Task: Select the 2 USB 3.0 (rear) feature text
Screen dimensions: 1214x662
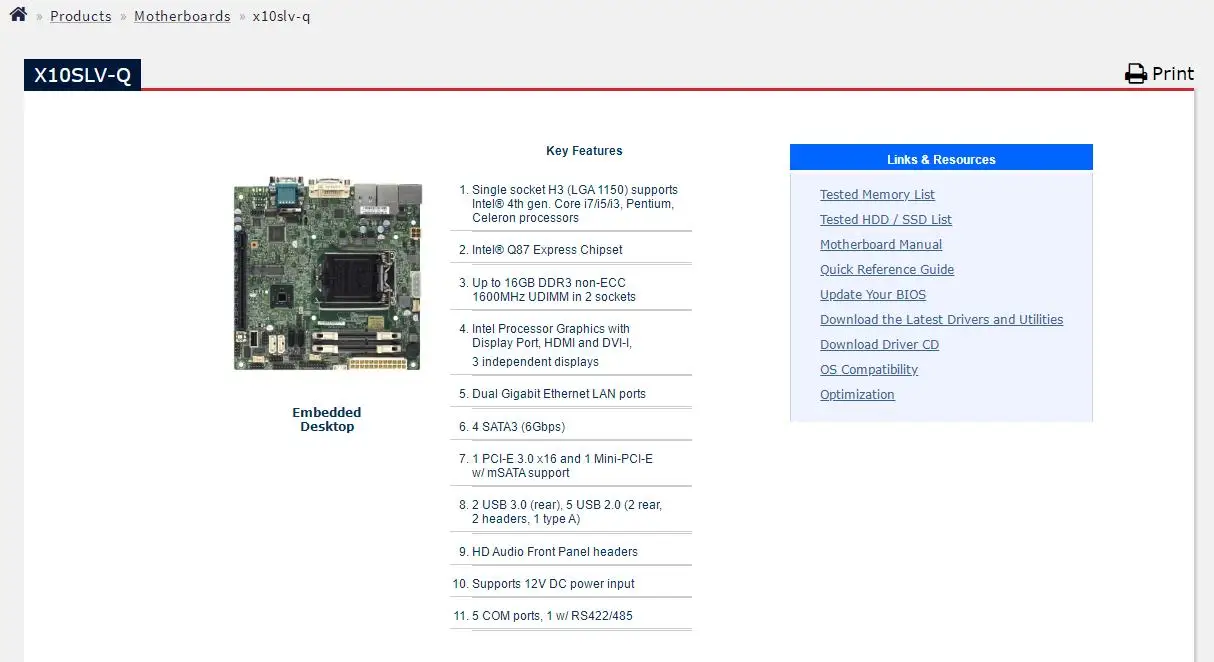Action: (567, 512)
